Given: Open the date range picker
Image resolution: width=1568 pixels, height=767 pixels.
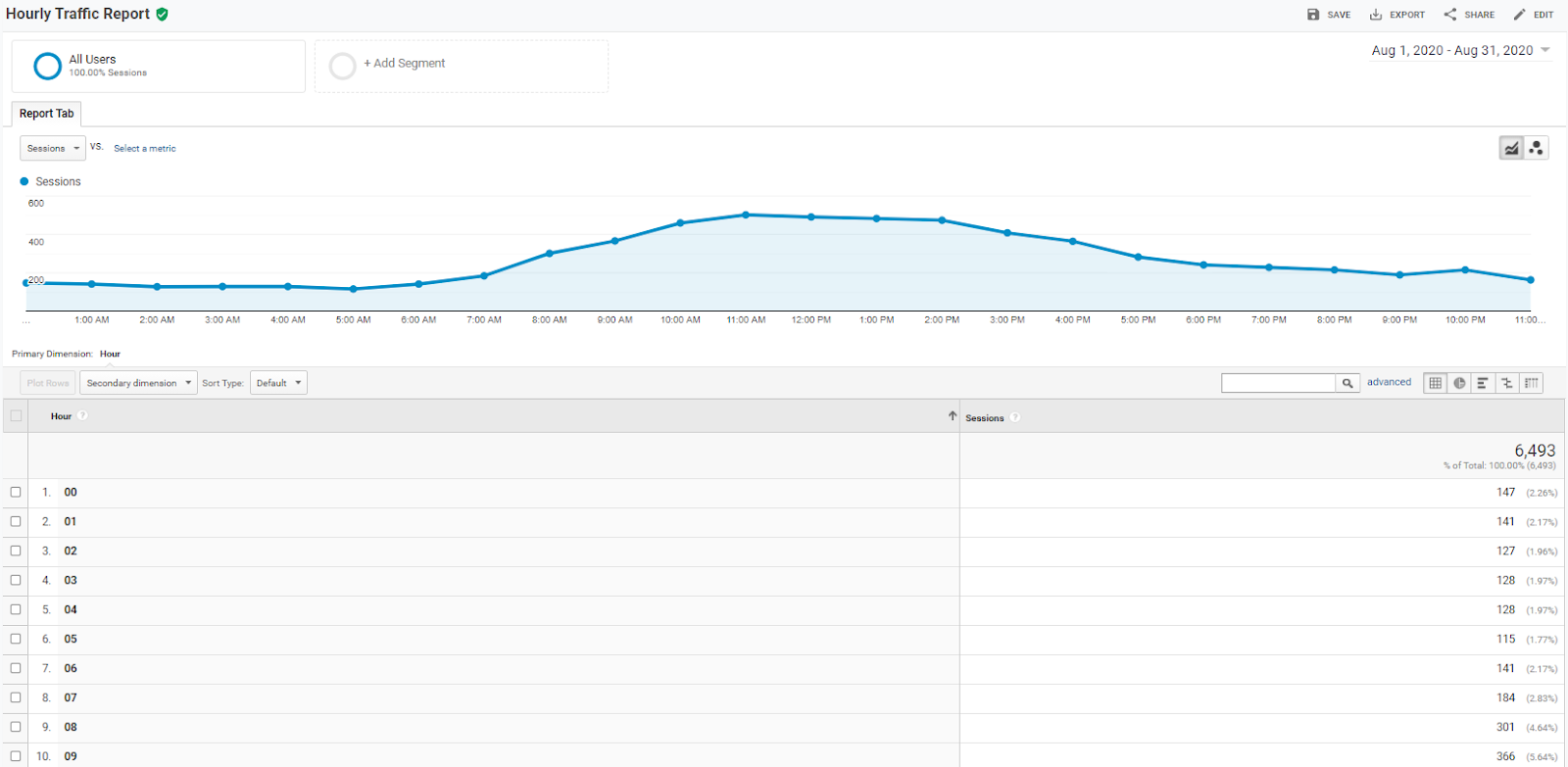Looking at the screenshot, I should (1460, 50).
